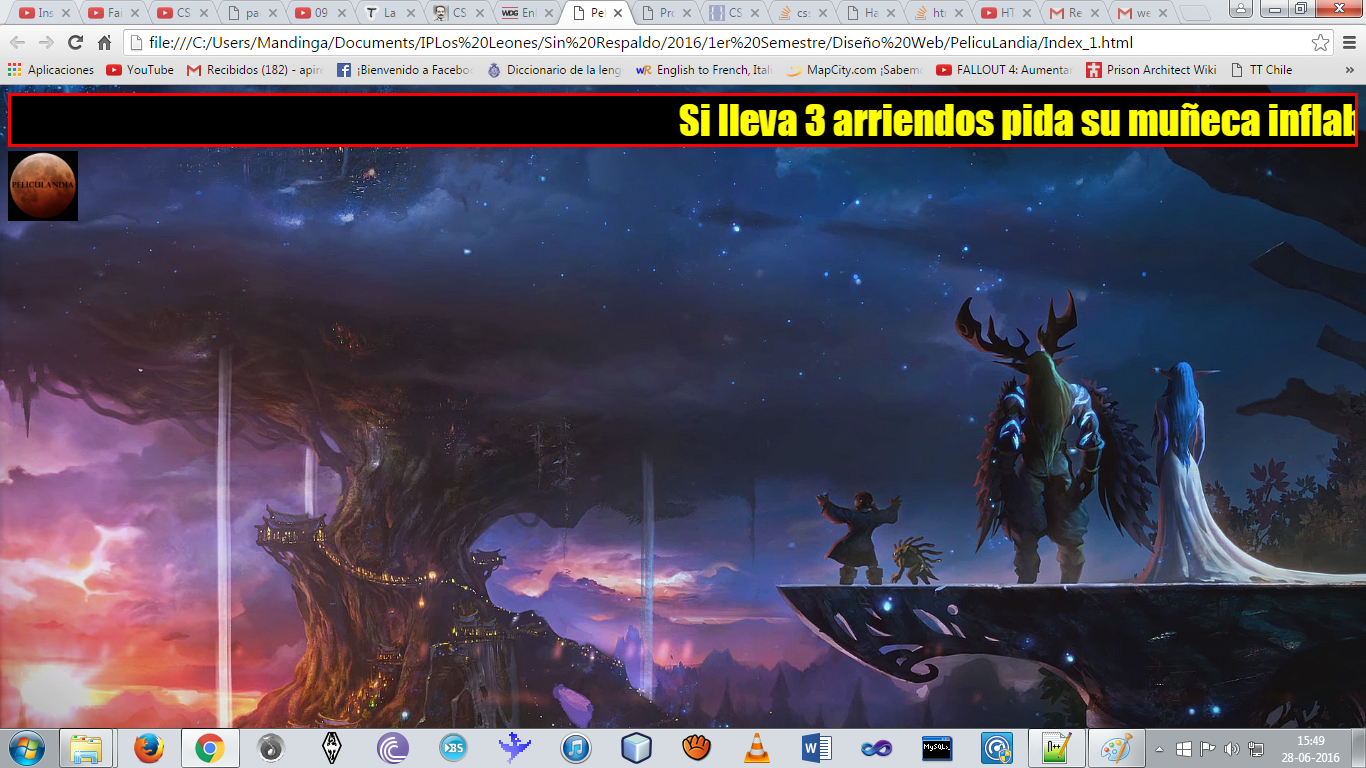The image size is (1366, 768).
Task: Launch Firefox from the taskbar
Action: pyautogui.click(x=148, y=748)
